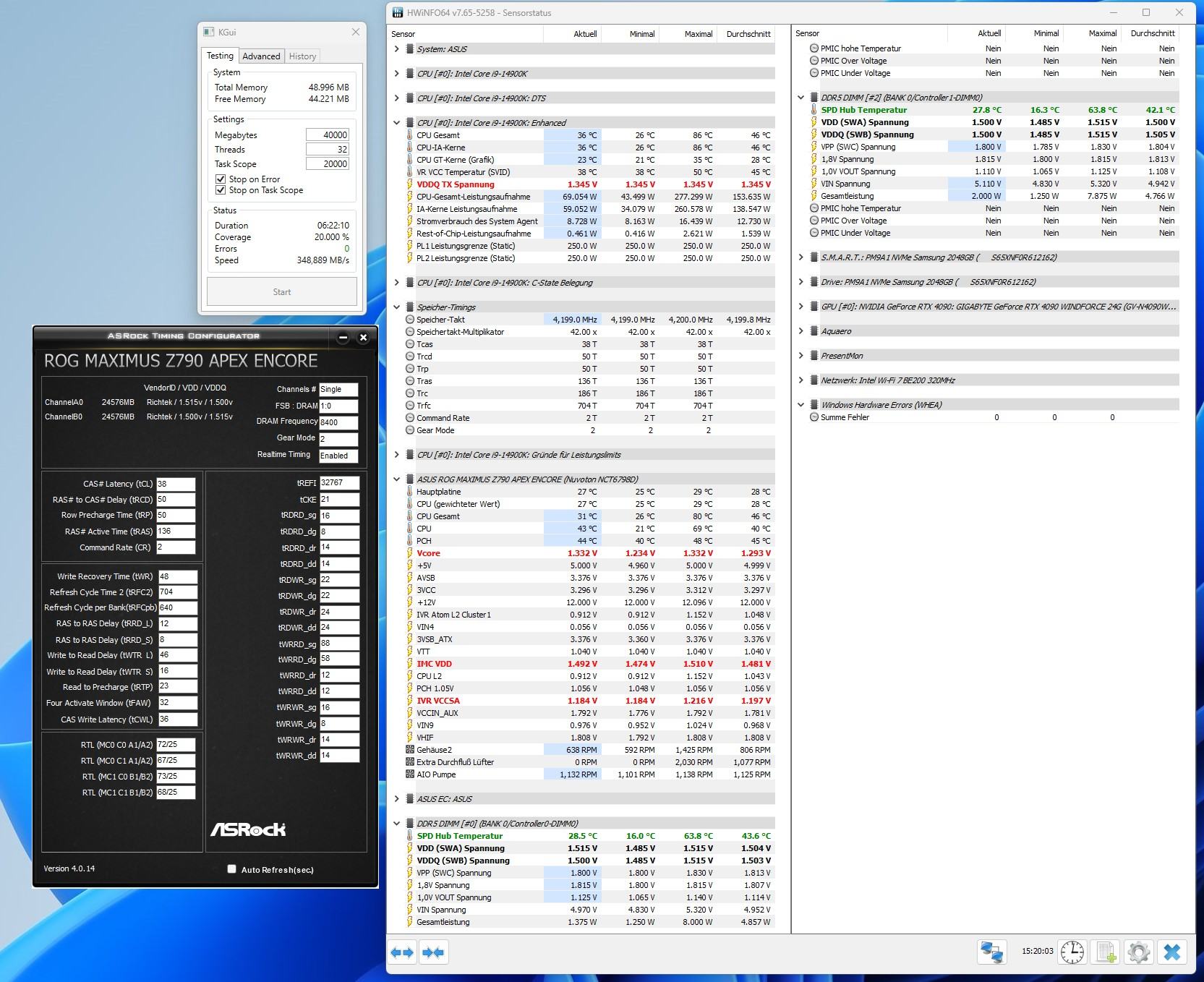Open the History tab in KGui

302,56
